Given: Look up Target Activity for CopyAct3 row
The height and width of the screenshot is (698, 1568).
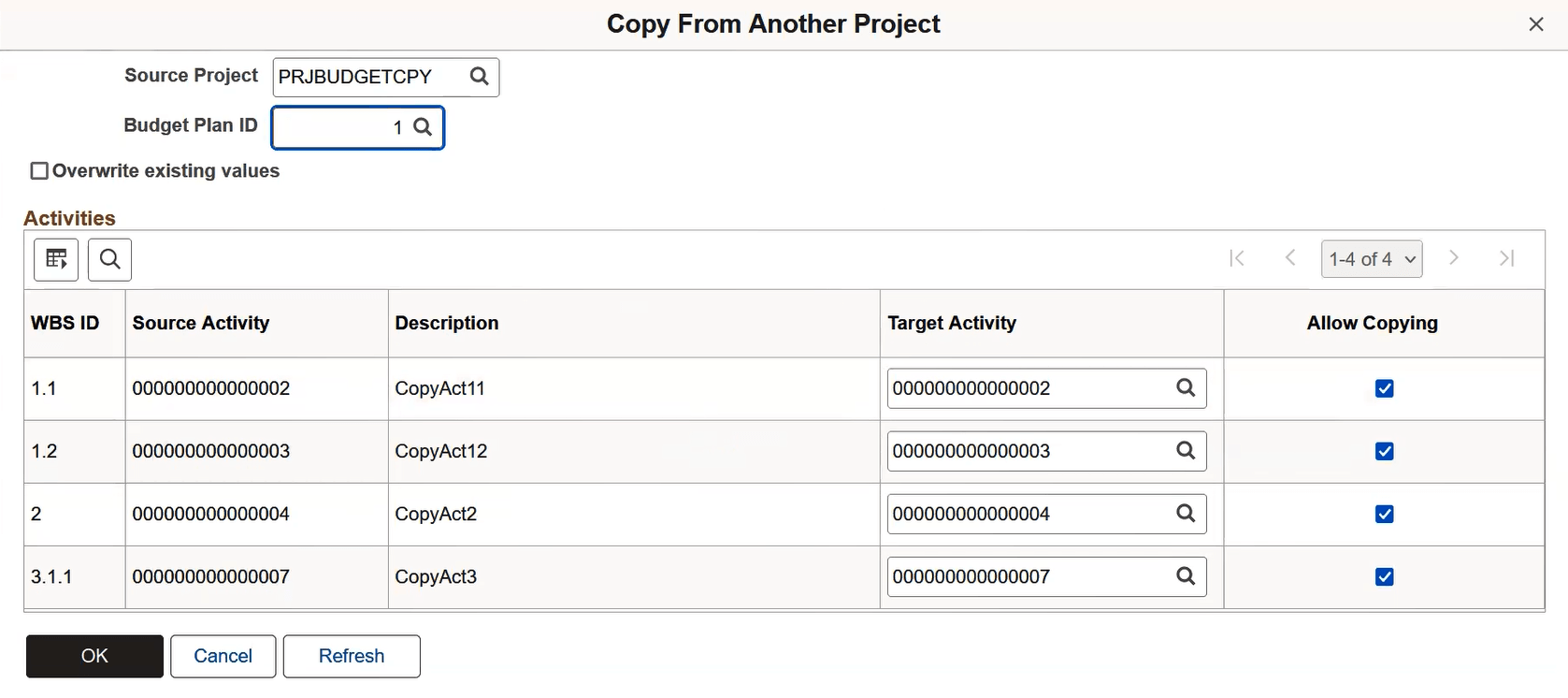Looking at the screenshot, I should click(1186, 576).
